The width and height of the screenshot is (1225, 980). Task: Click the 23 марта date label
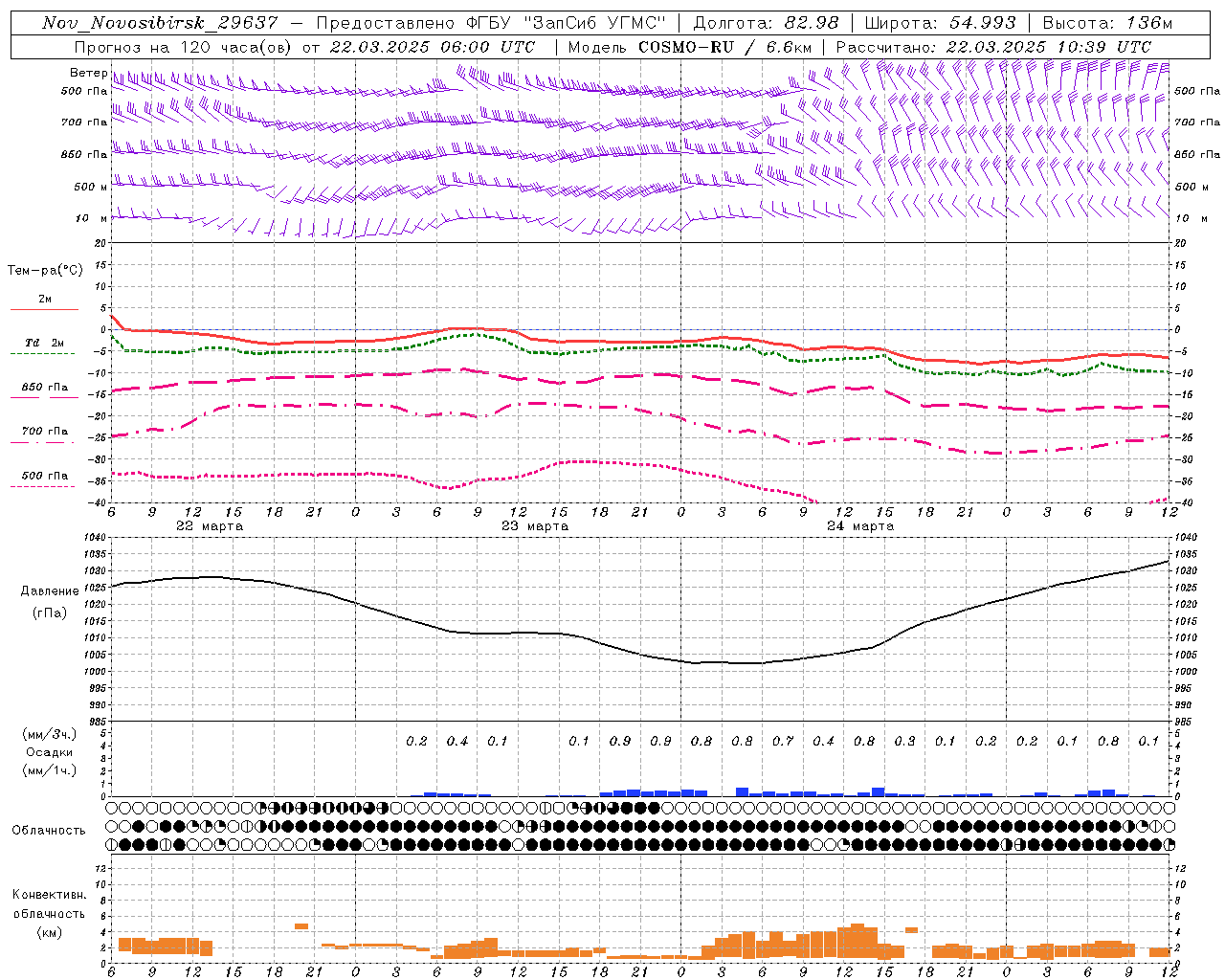[x=535, y=526]
